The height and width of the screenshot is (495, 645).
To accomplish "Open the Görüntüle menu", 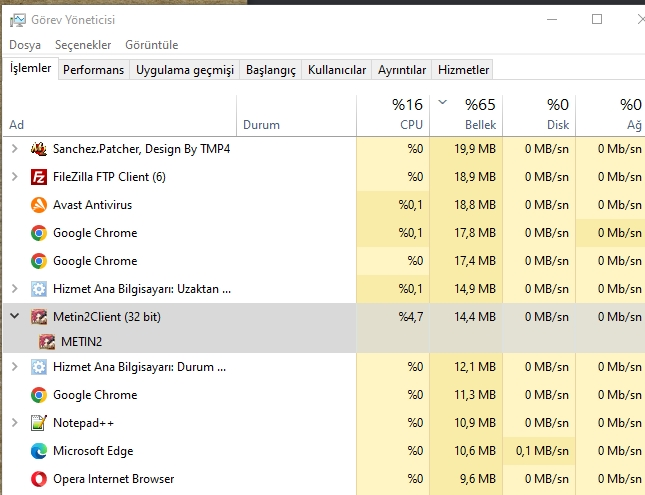I will [152, 45].
